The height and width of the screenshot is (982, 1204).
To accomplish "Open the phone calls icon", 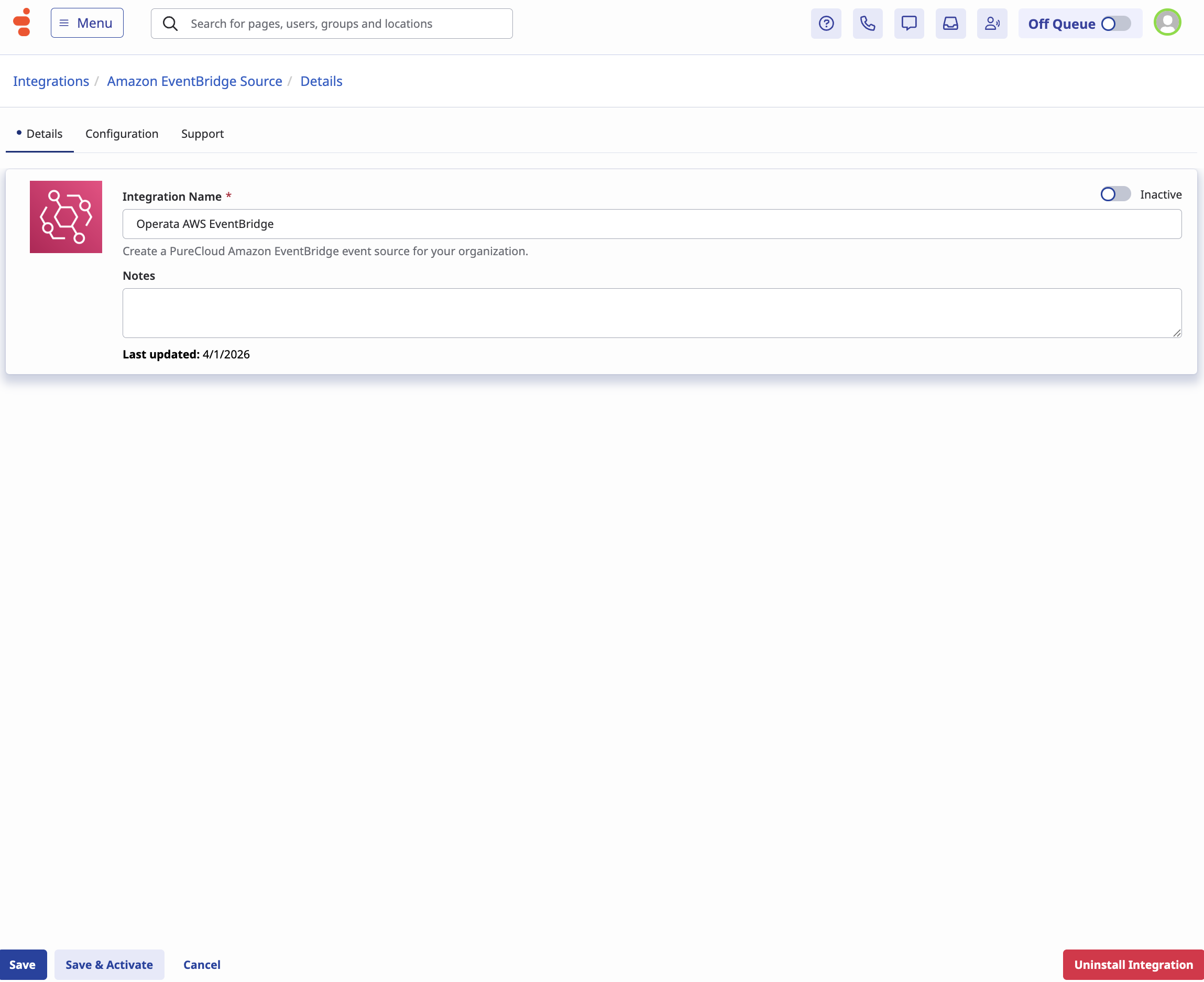I will [867, 24].
